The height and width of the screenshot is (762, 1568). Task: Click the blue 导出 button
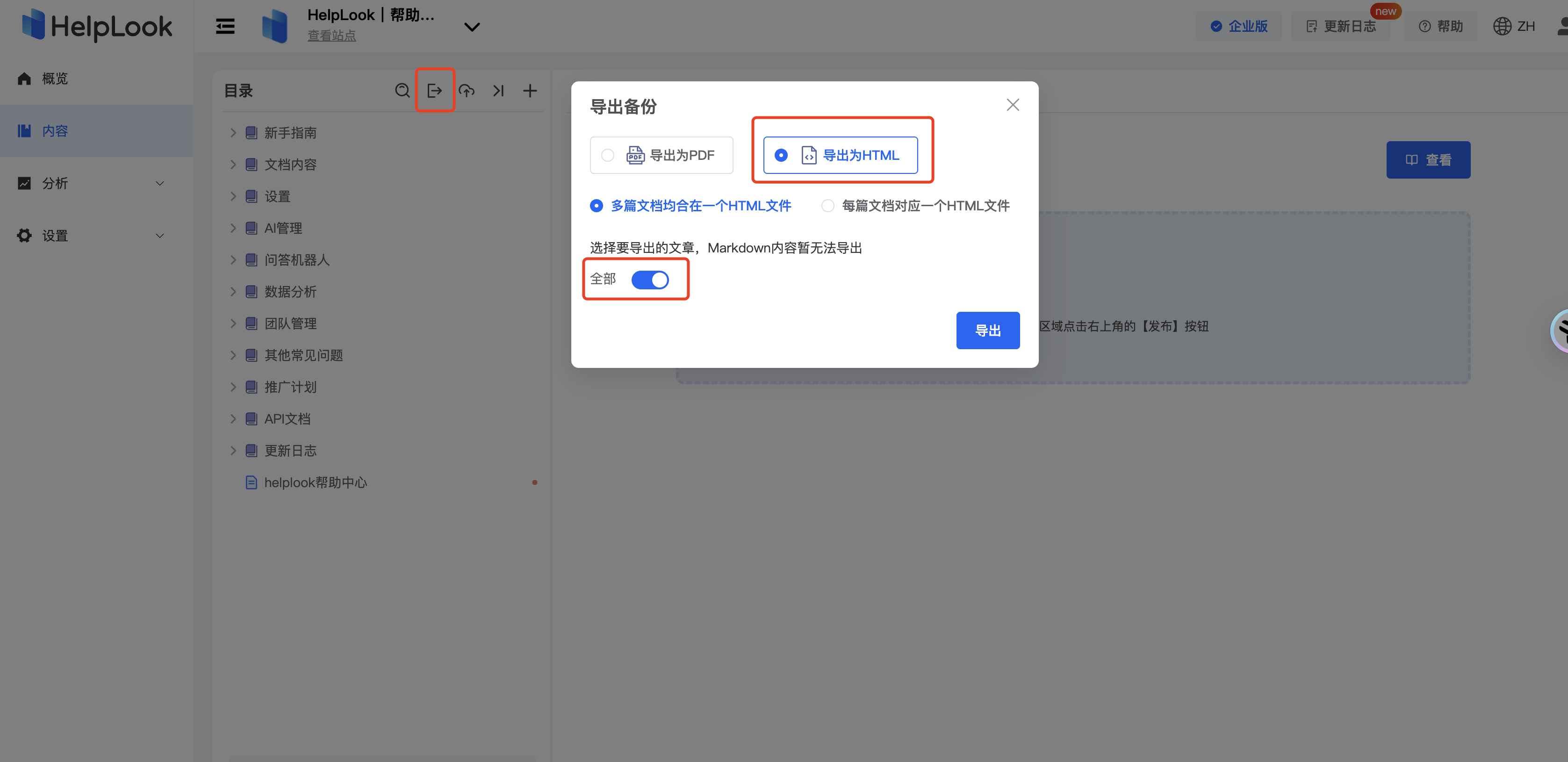(x=987, y=331)
